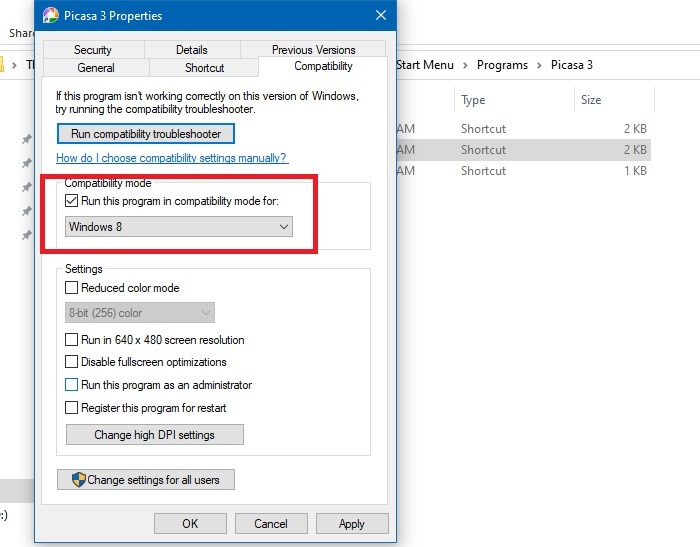Run the compatibility troubleshooter
Image resolution: width=700 pixels, height=547 pixels.
pyautogui.click(x=146, y=134)
